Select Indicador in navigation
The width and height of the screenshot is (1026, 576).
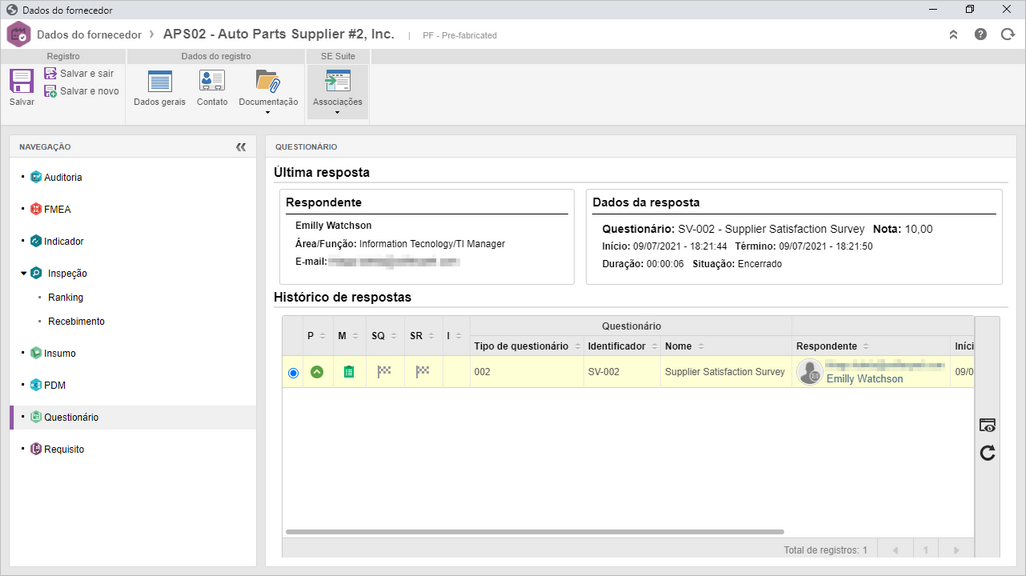coord(63,242)
